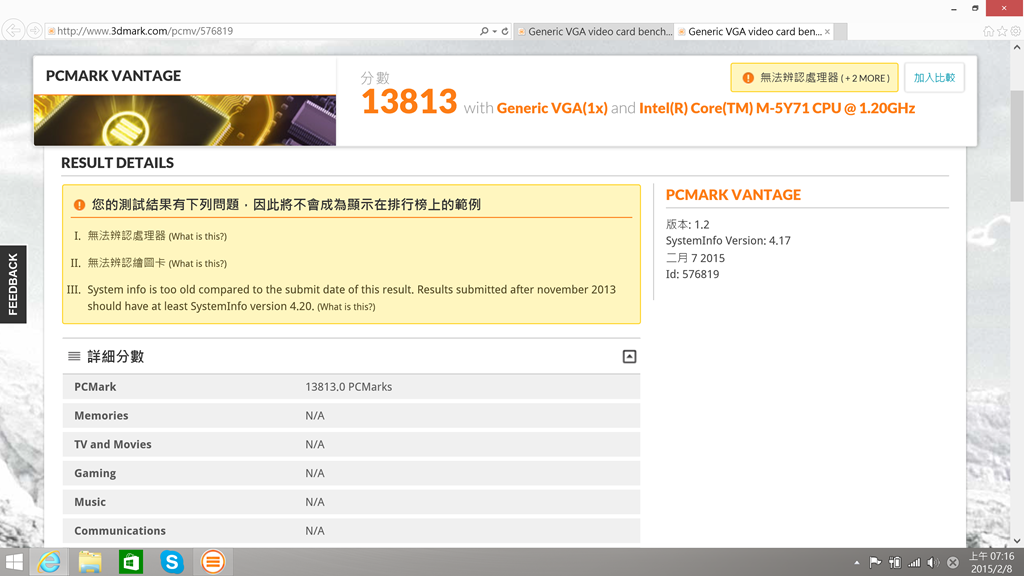1024x576 pixels.
Task: Open the Intel Core M-5Y71 CPU link
Action: coord(776,108)
